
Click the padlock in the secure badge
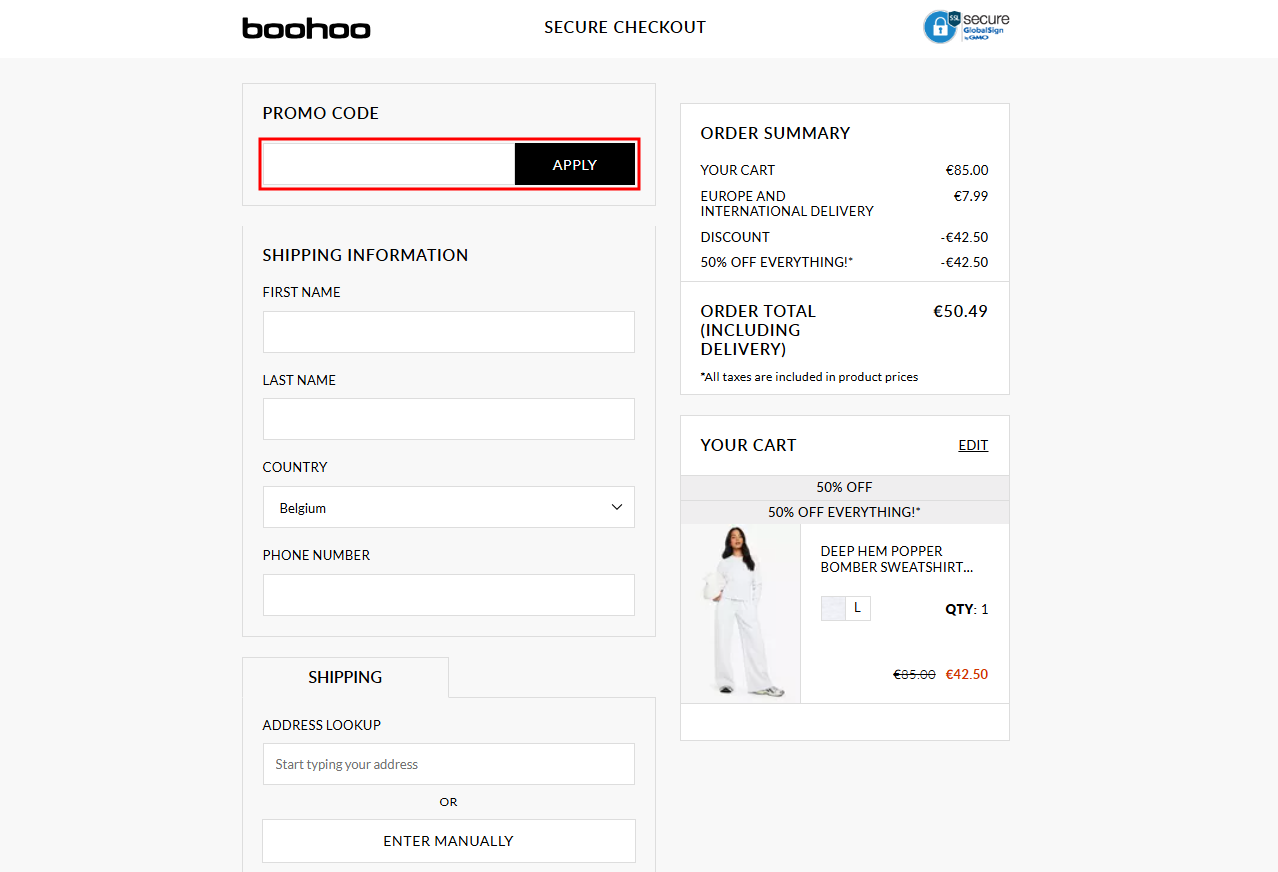pos(938,27)
